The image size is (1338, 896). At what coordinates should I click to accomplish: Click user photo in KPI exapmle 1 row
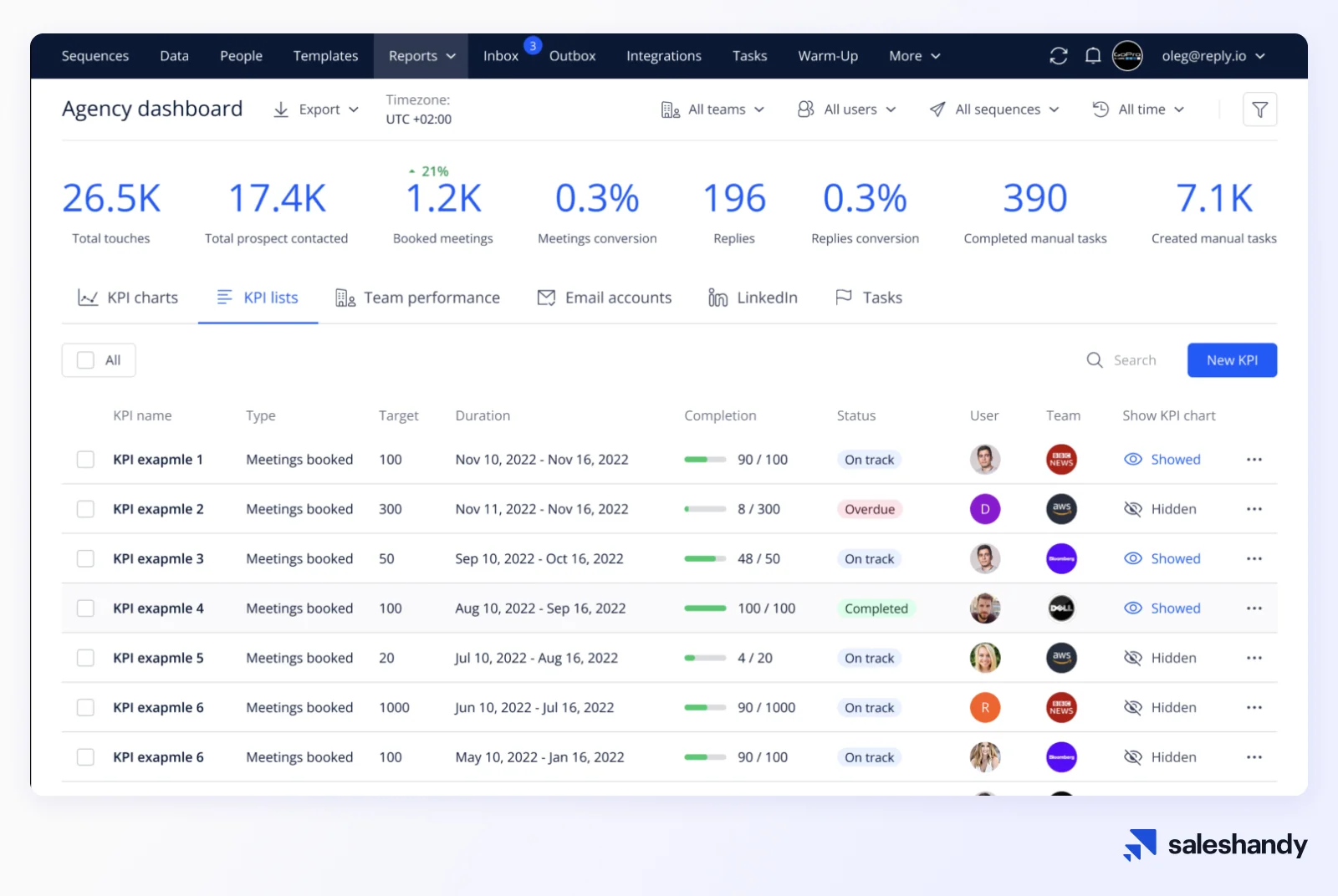985,460
